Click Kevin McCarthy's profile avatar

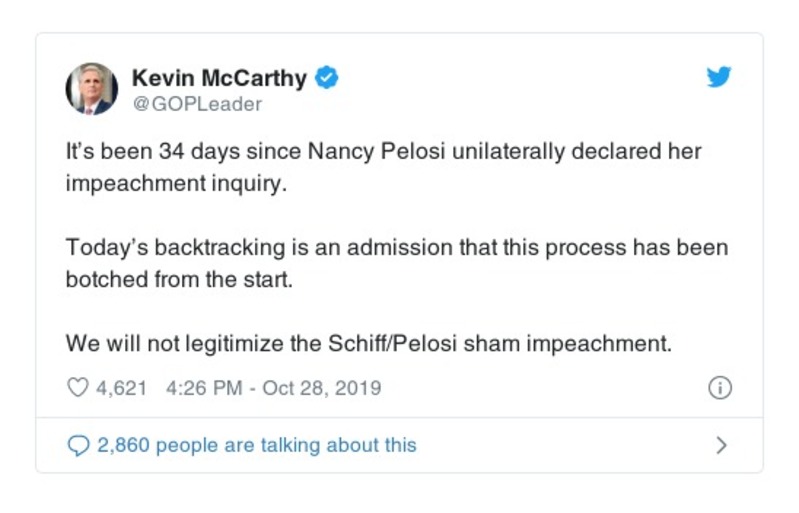pos(92,88)
